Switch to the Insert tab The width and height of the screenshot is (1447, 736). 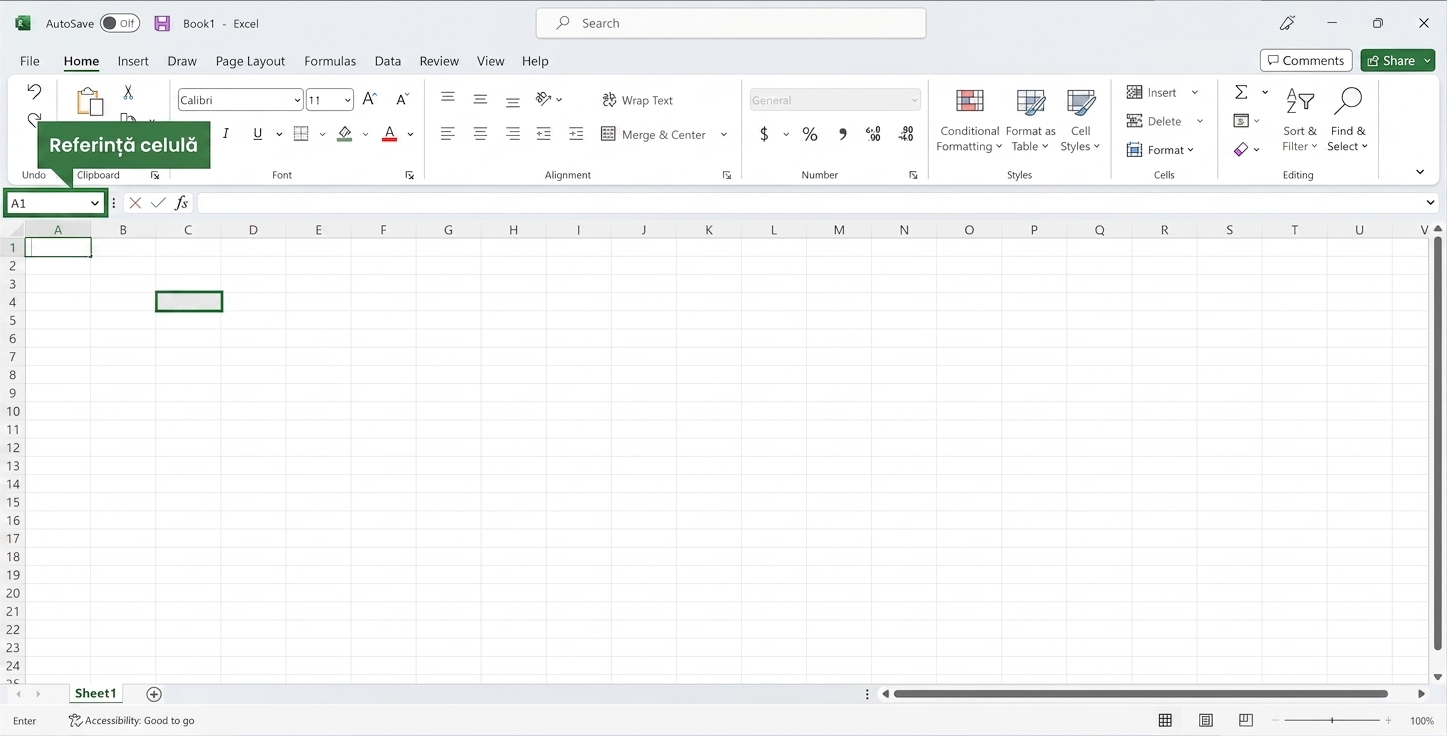[133, 61]
